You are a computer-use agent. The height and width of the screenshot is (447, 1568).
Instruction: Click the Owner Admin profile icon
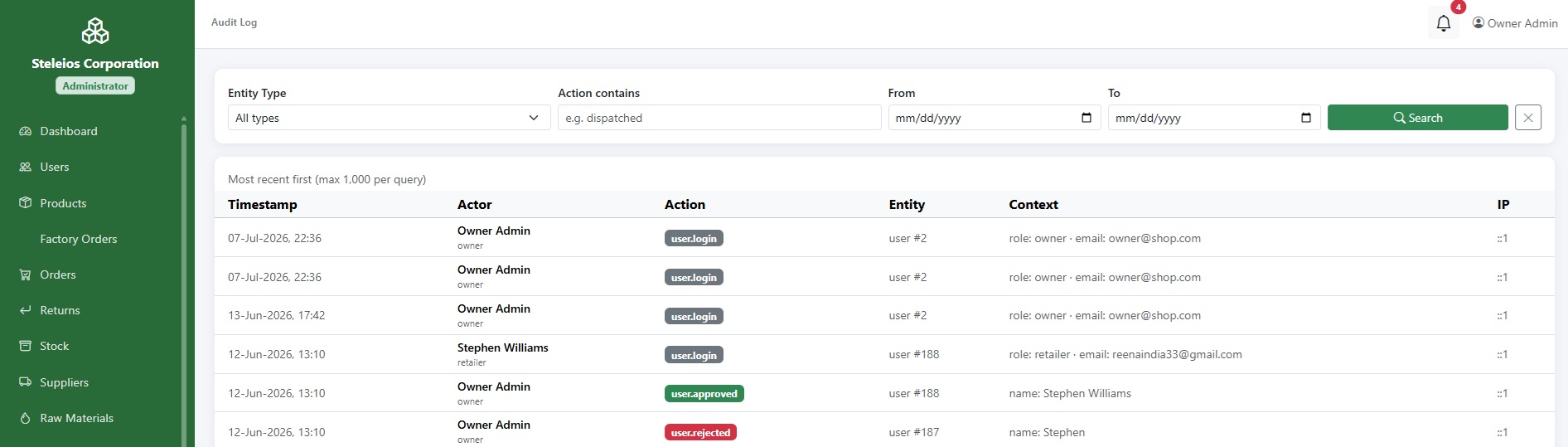pyautogui.click(x=1478, y=23)
